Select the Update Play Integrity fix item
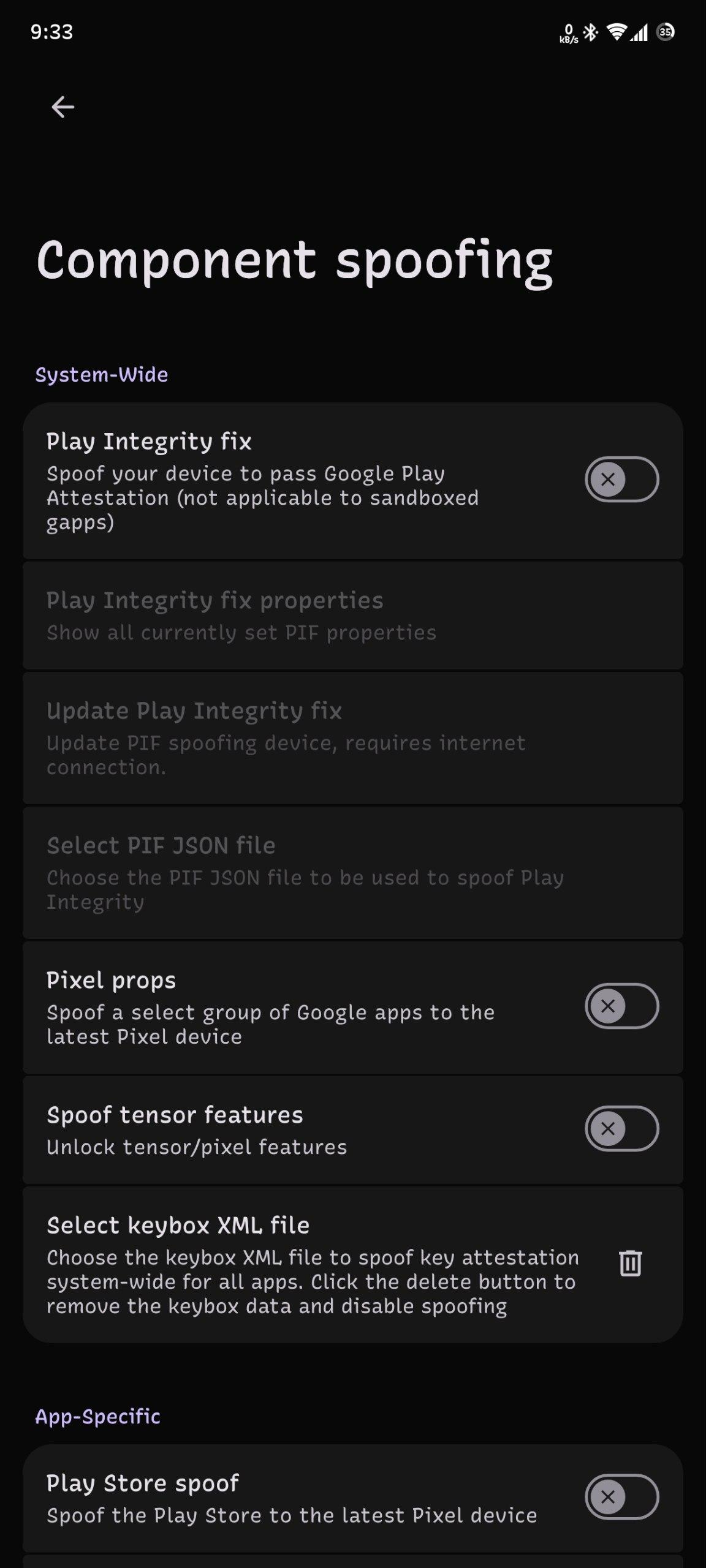 click(x=353, y=738)
